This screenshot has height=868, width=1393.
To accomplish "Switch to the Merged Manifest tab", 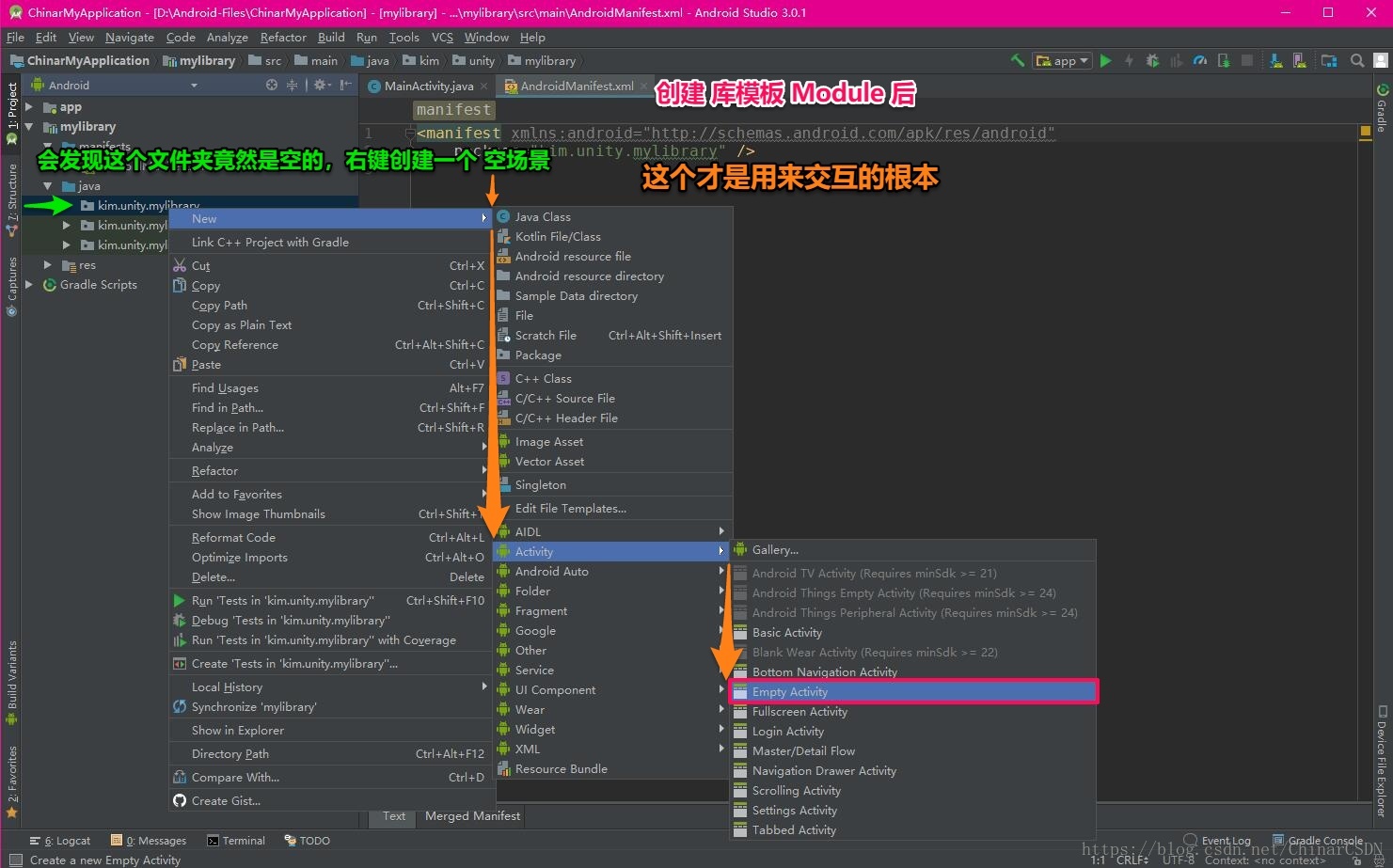I will pos(472,816).
